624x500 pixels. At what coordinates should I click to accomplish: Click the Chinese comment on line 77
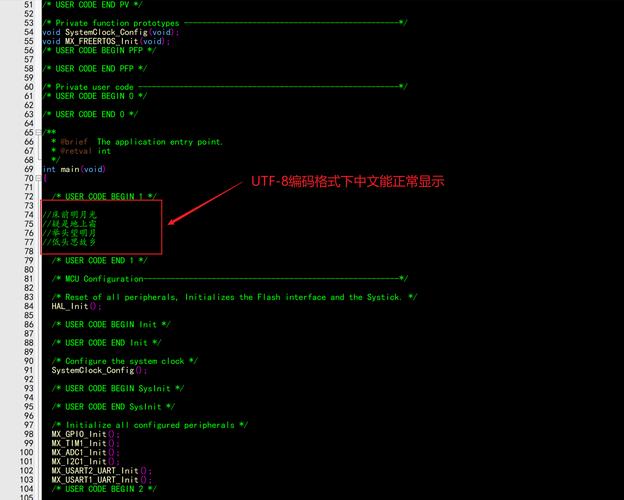(x=70, y=242)
